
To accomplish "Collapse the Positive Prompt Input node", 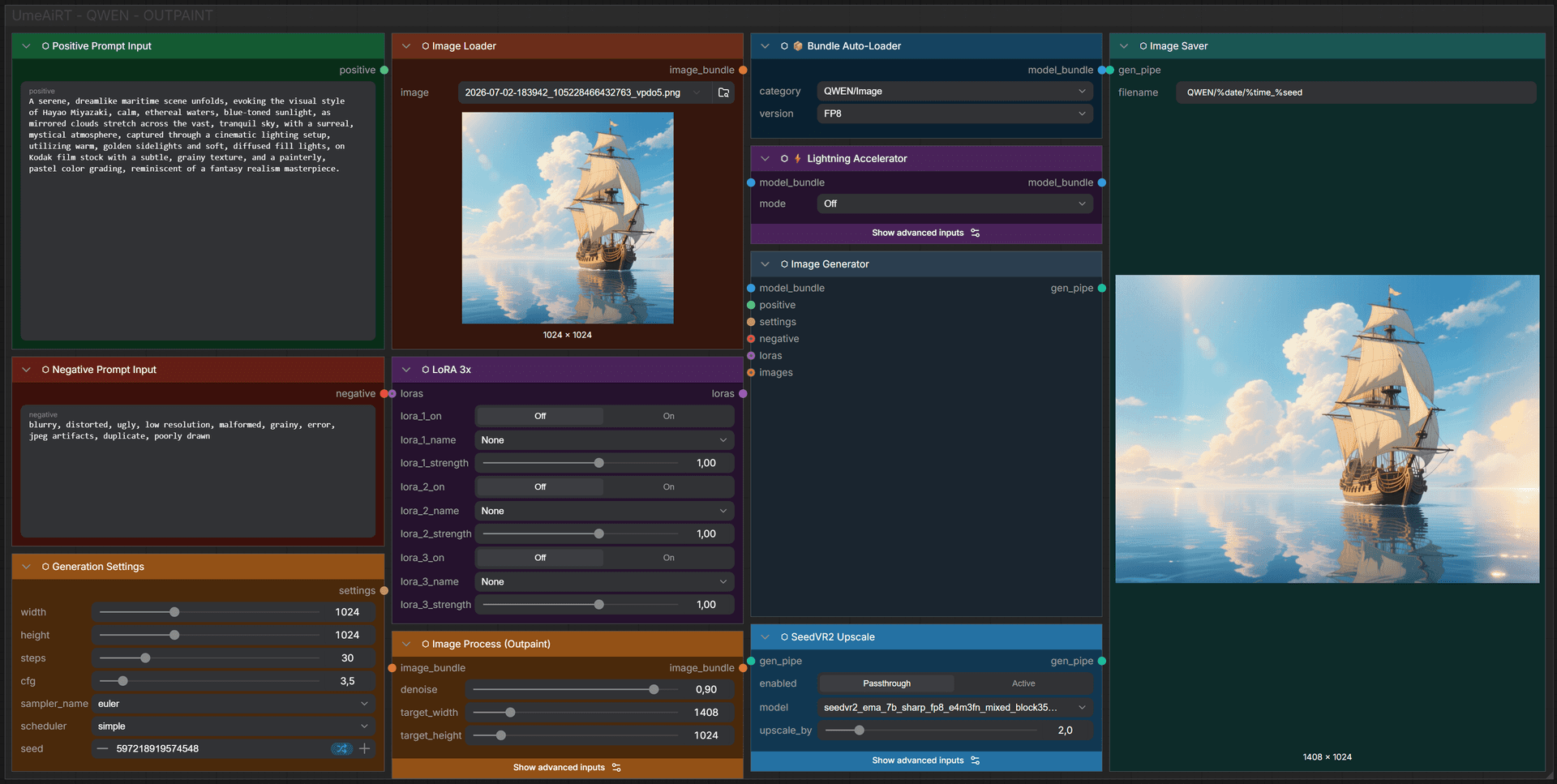I will click(x=26, y=46).
